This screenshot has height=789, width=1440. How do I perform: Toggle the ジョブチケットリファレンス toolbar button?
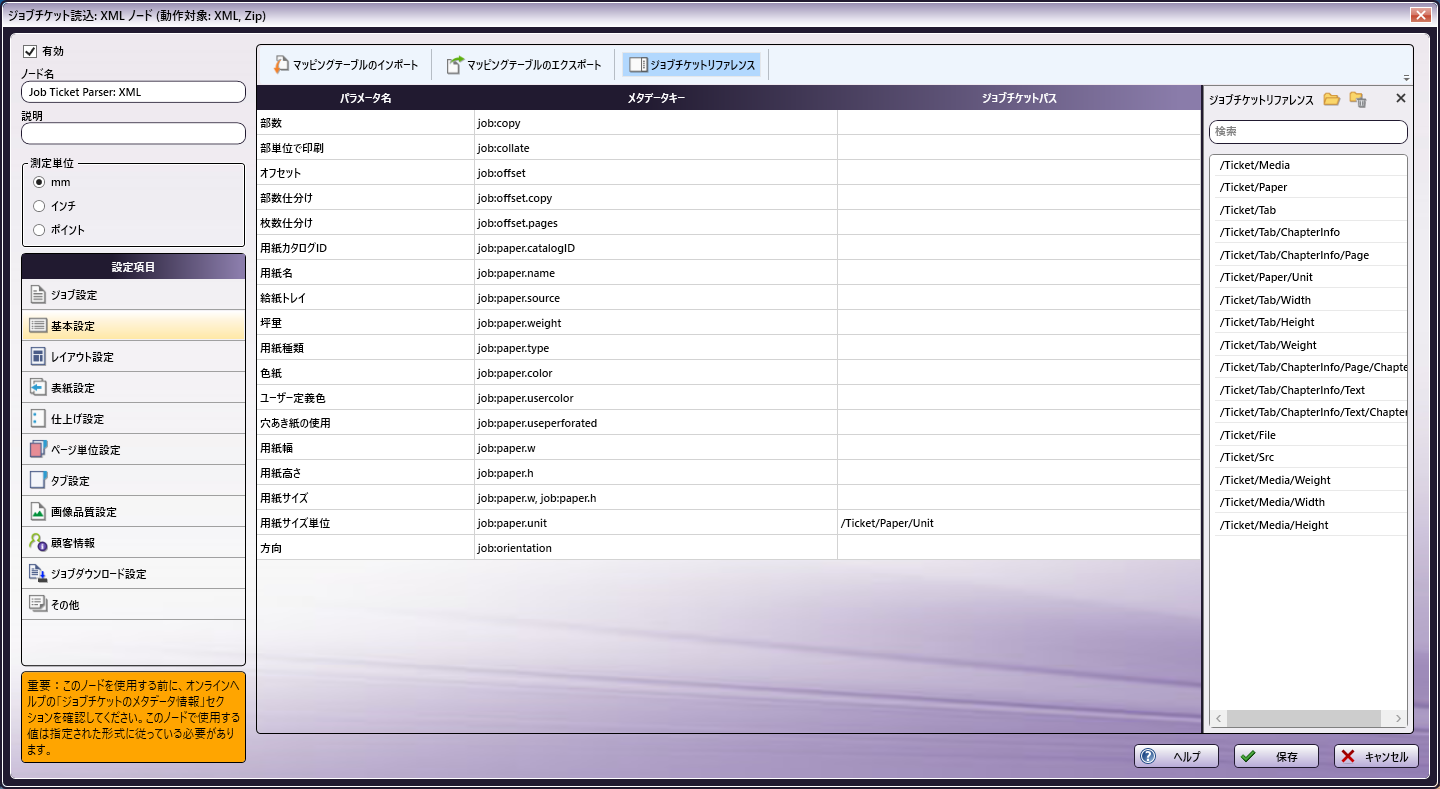point(692,65)
